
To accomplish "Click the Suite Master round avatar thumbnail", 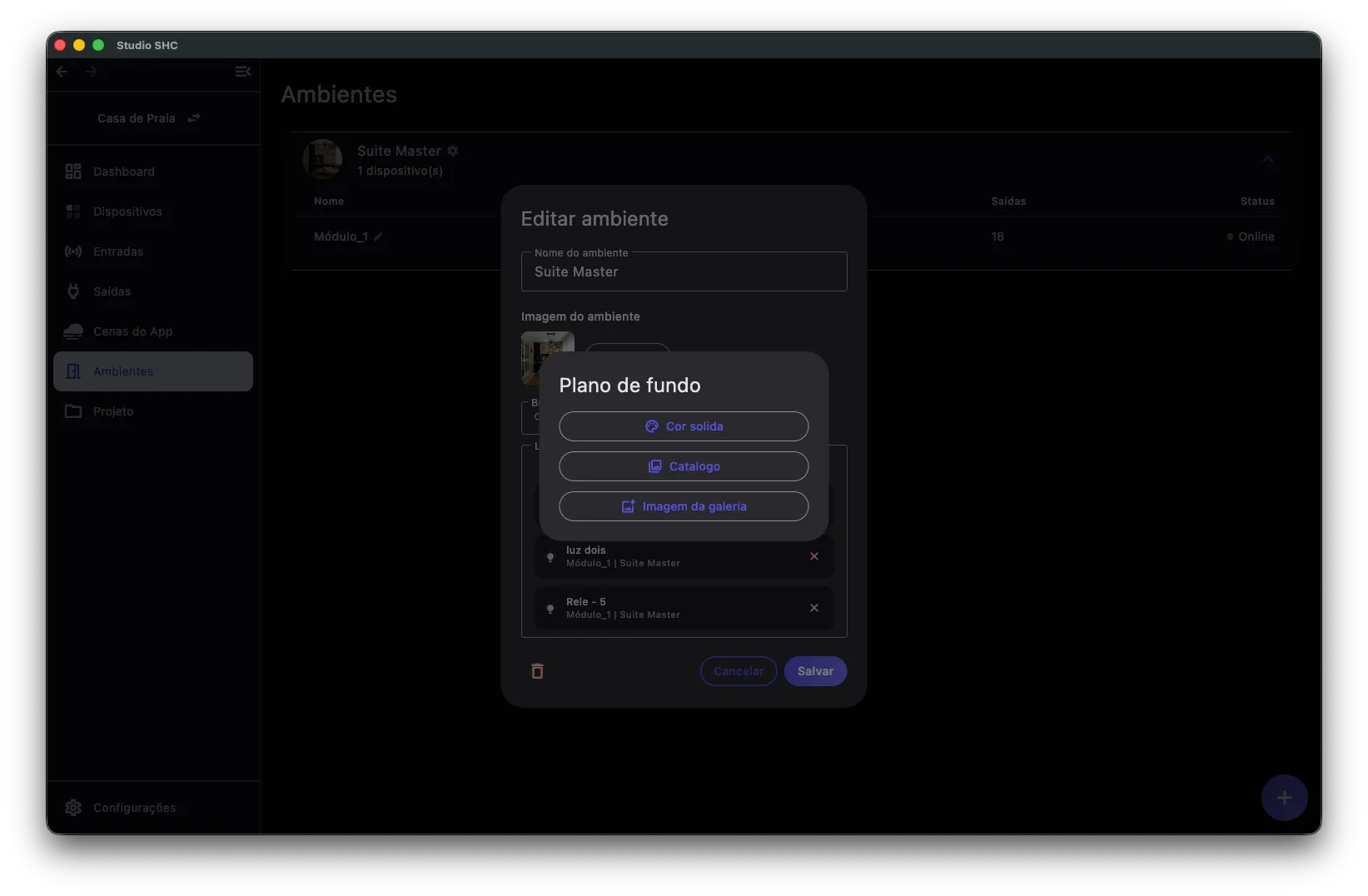I will coord(322,159).
